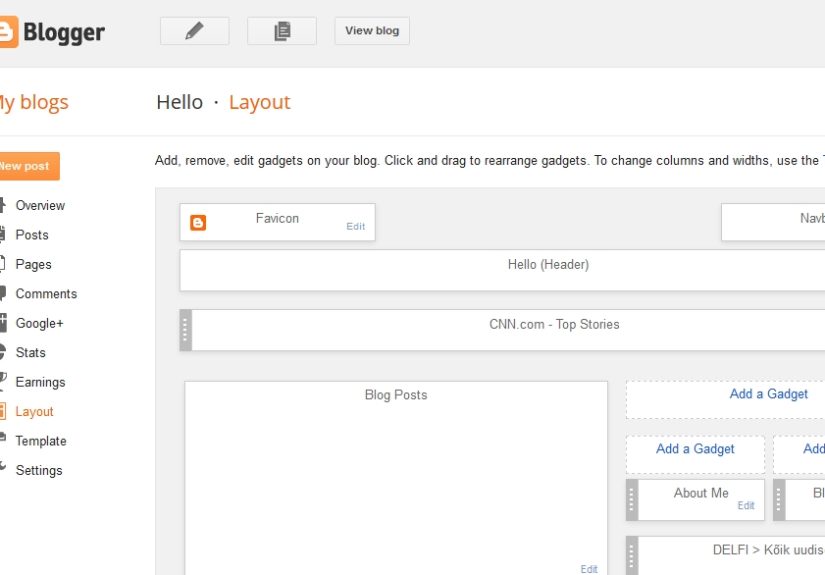Click the Google+ sidebar icon

pos(3,322)
